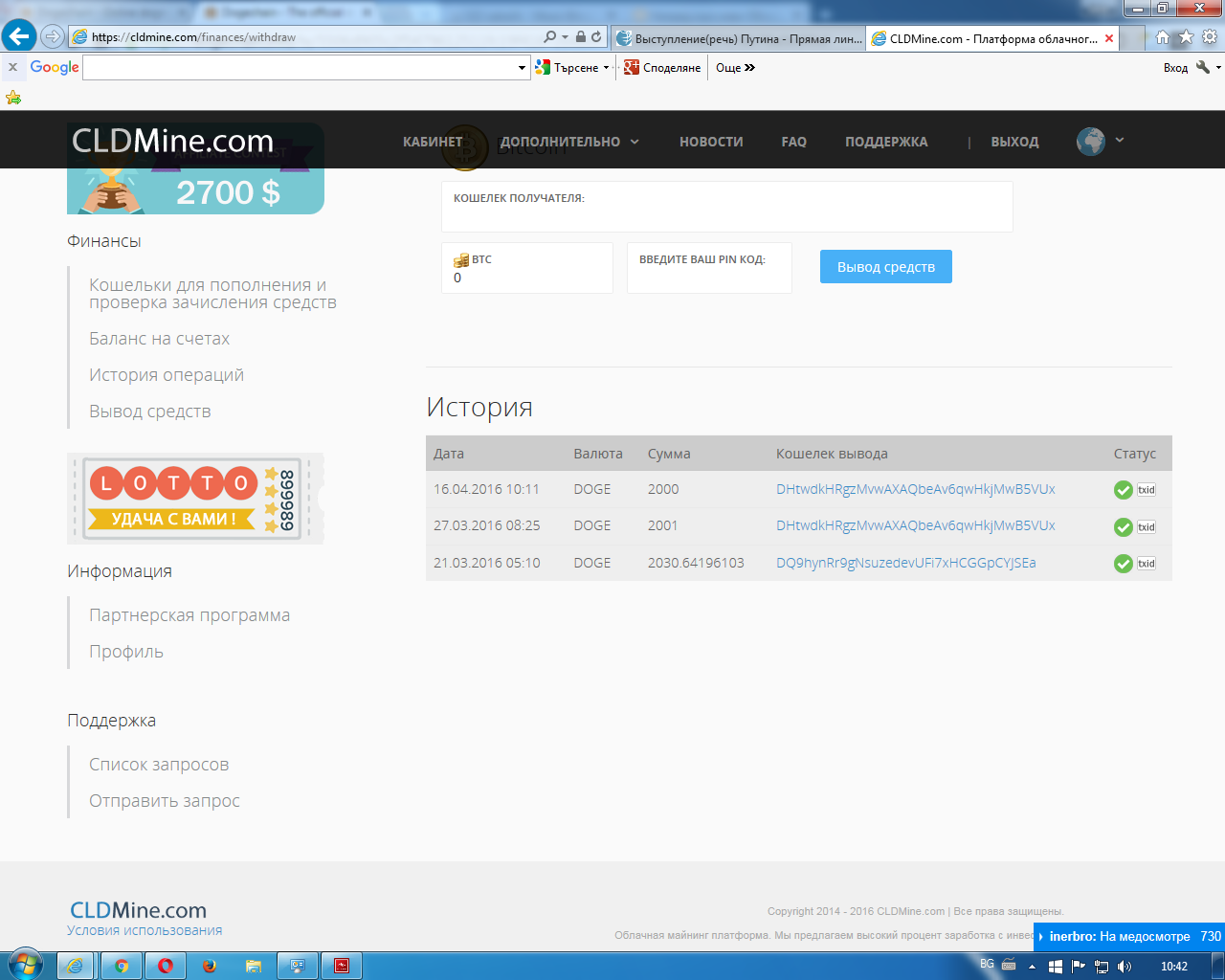Expand the Още toolbar overflow chevron
Image resolution: width=1225 pixels, height=980 pixels.
point(749,68)
